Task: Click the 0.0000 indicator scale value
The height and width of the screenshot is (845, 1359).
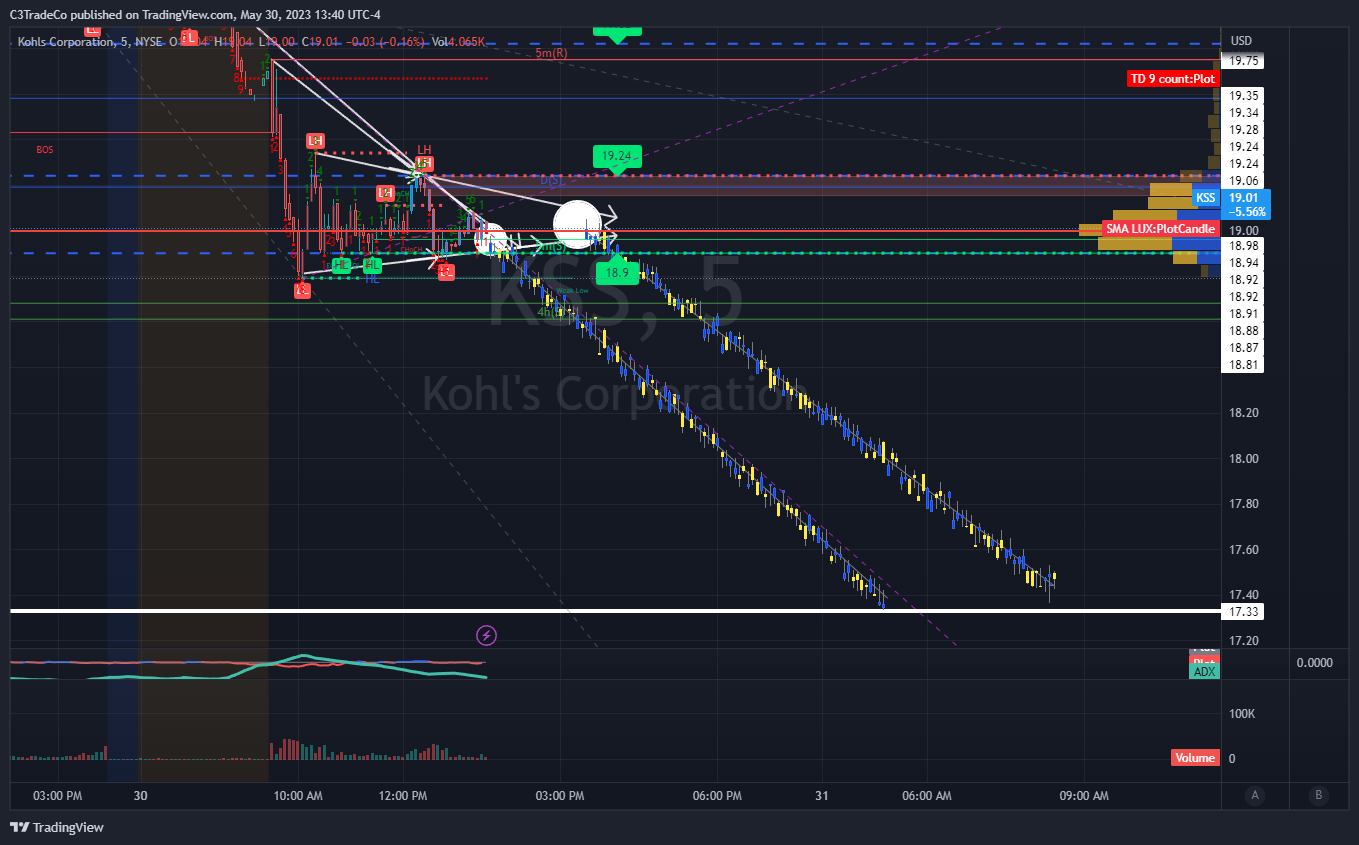Action: click(x=1315, y=663)
